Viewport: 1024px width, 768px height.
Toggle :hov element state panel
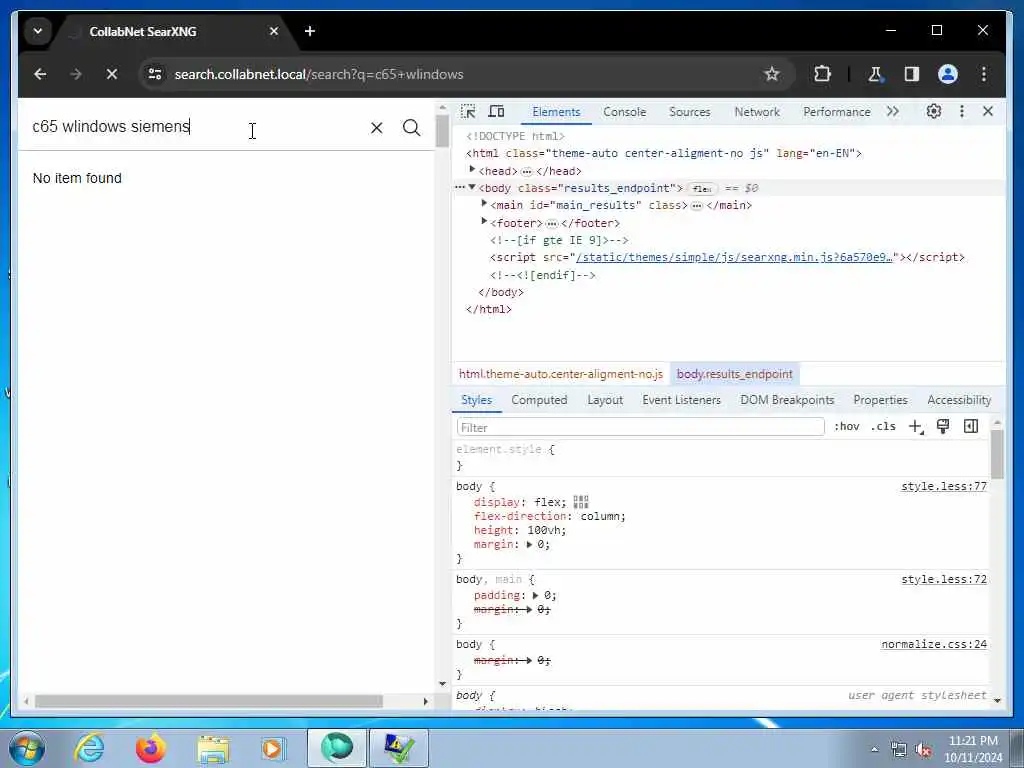click(x=846, y=426)
